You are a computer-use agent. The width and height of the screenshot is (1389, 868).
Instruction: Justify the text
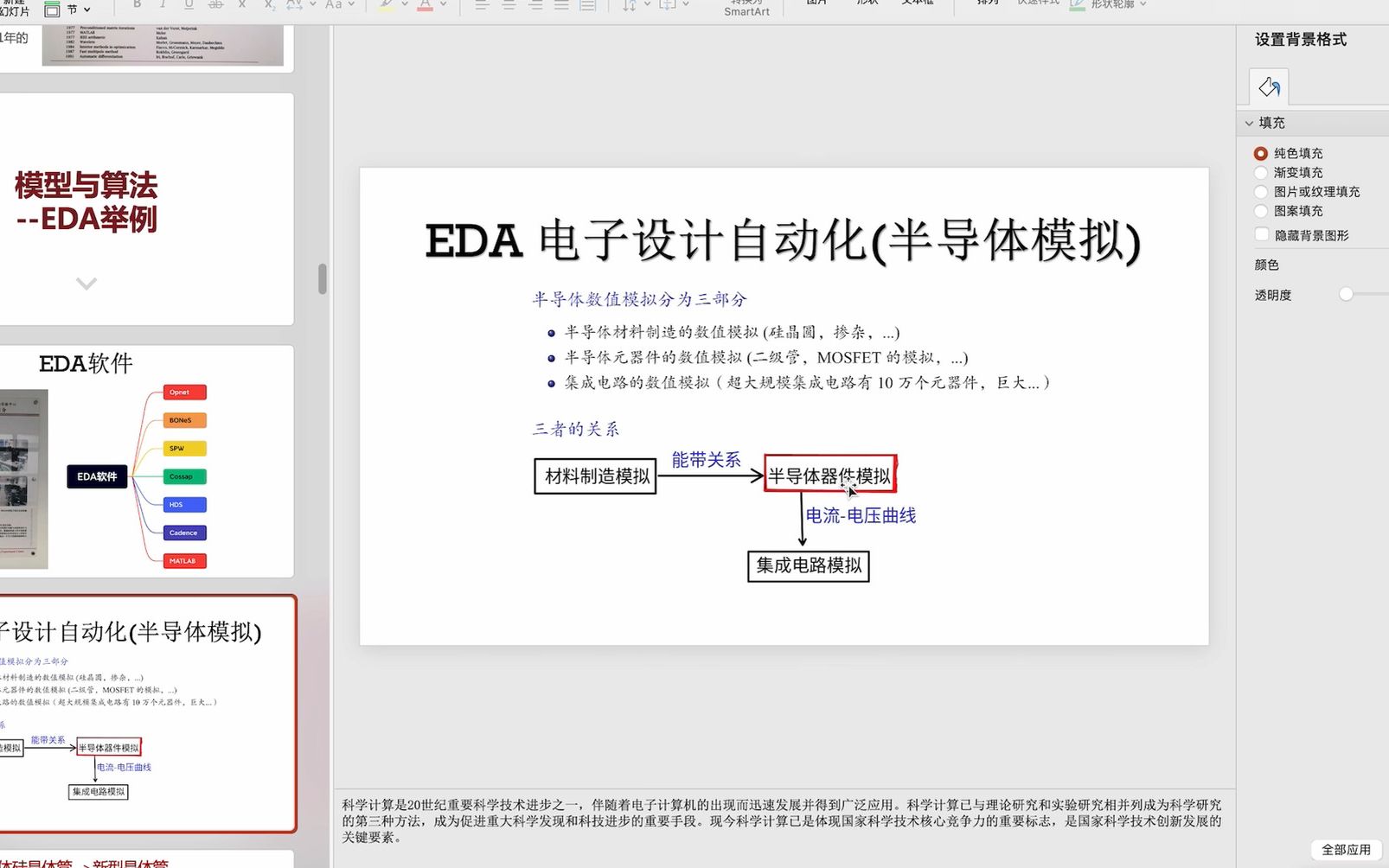point(561,4)
